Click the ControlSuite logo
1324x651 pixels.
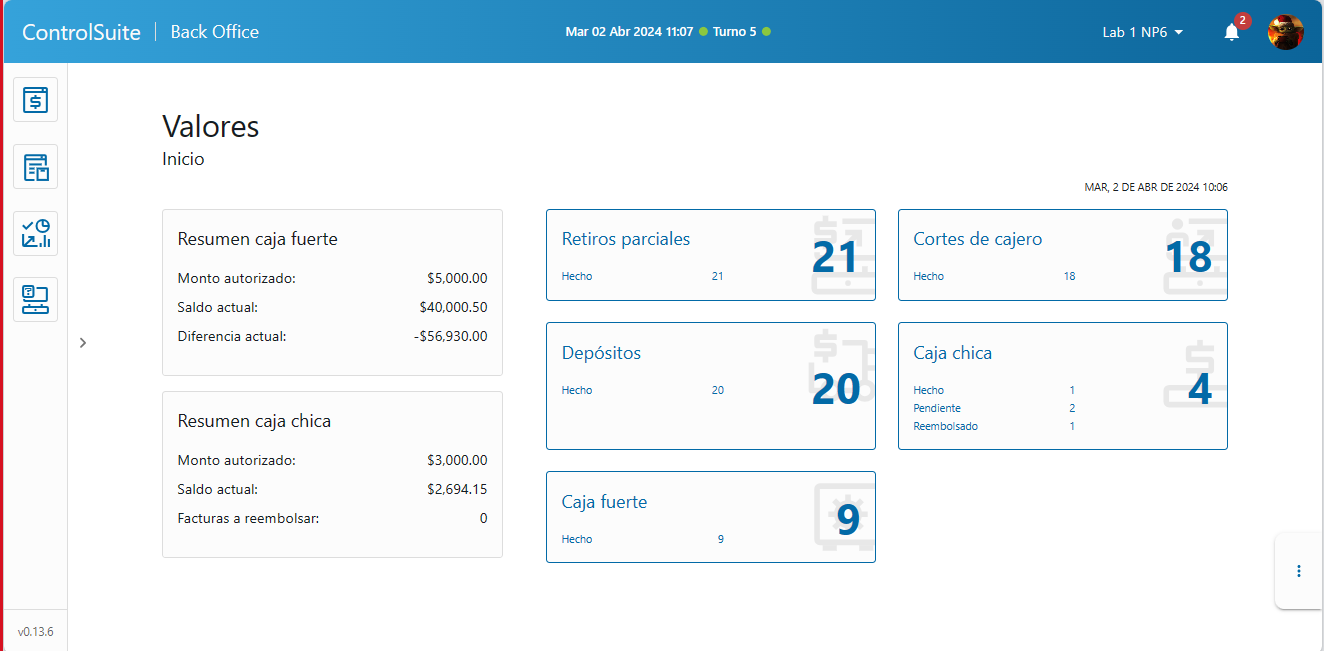(81, 32)
